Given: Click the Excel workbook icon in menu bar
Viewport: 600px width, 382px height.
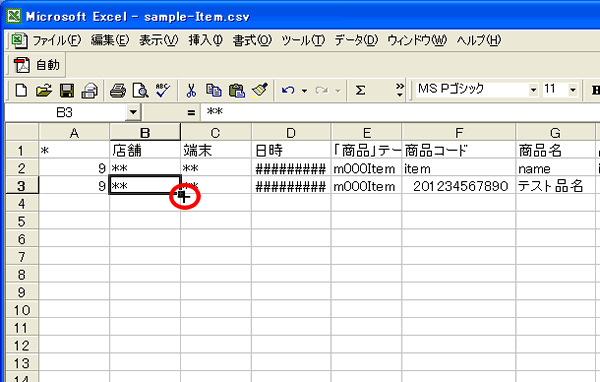Looking at the screenshot, I should click(19, 40).
